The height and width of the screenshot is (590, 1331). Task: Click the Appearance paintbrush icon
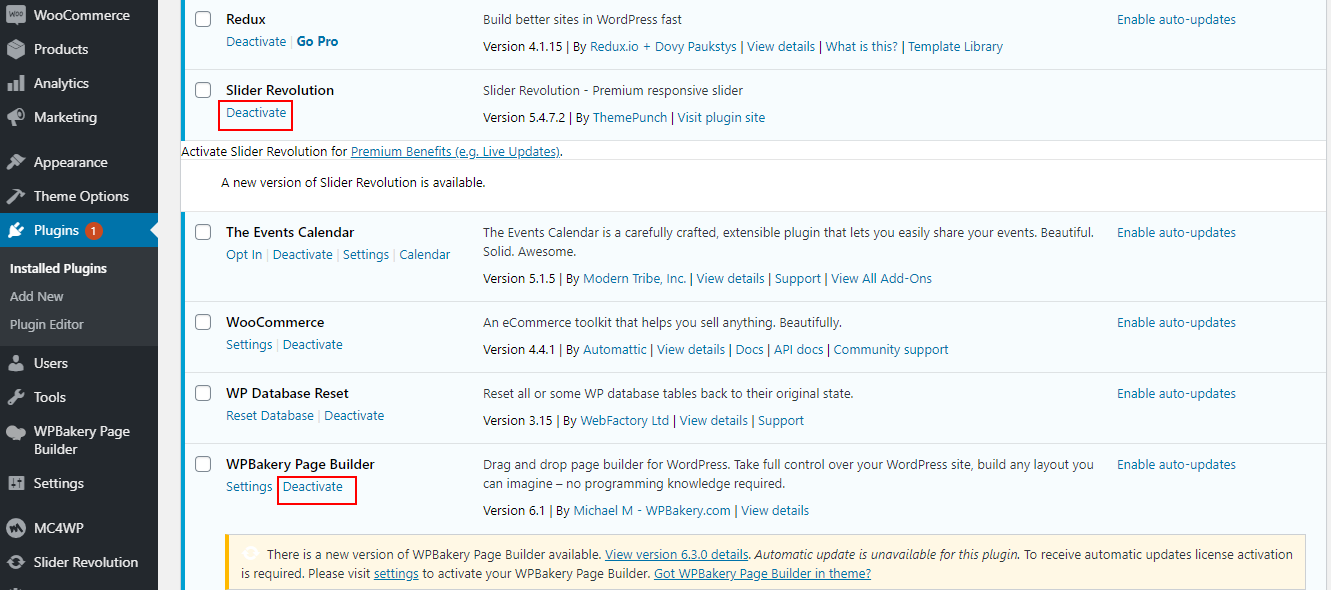[x=16, y=162]
